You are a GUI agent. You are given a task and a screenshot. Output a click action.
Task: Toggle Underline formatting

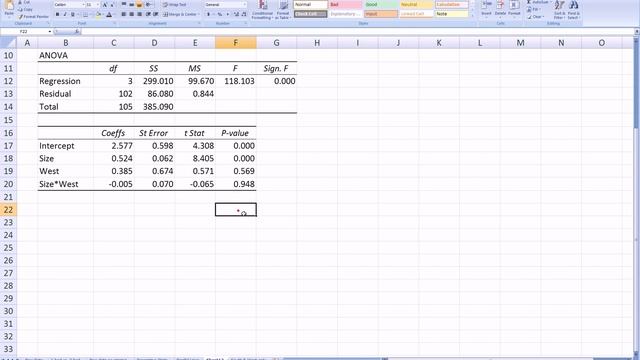coord(73,15)
